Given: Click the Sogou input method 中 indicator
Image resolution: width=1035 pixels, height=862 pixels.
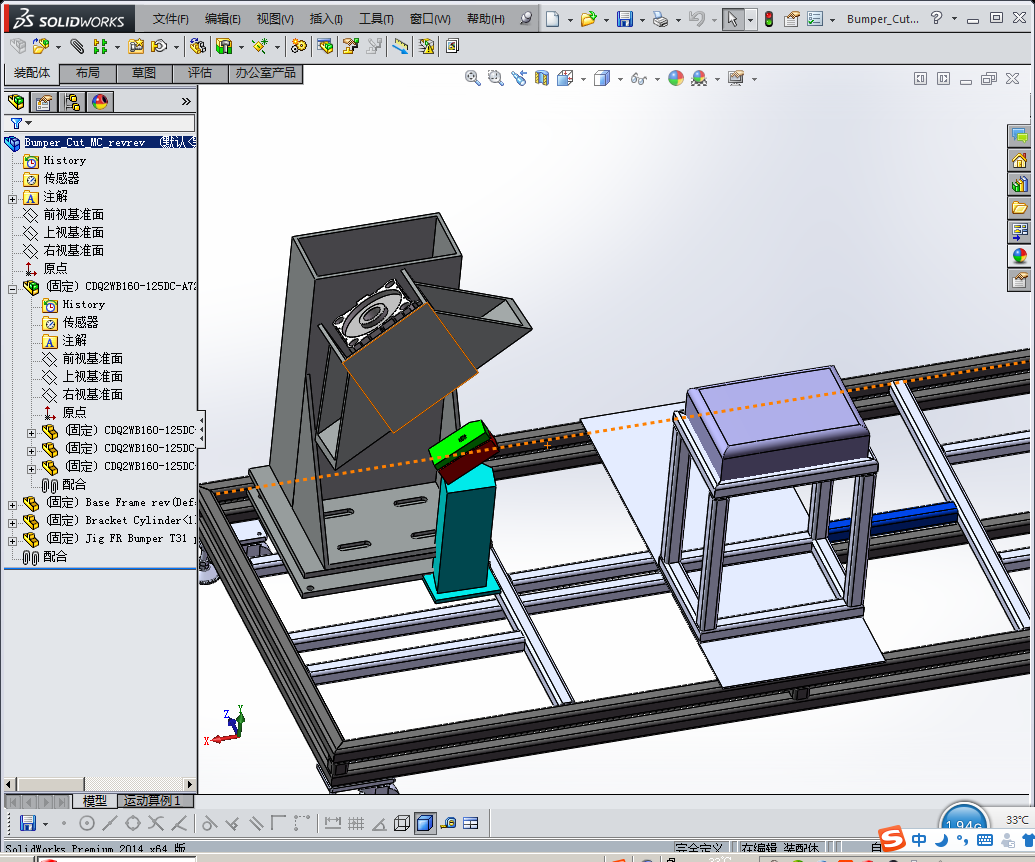Looking at the screenshot, I should coord(919,840).
